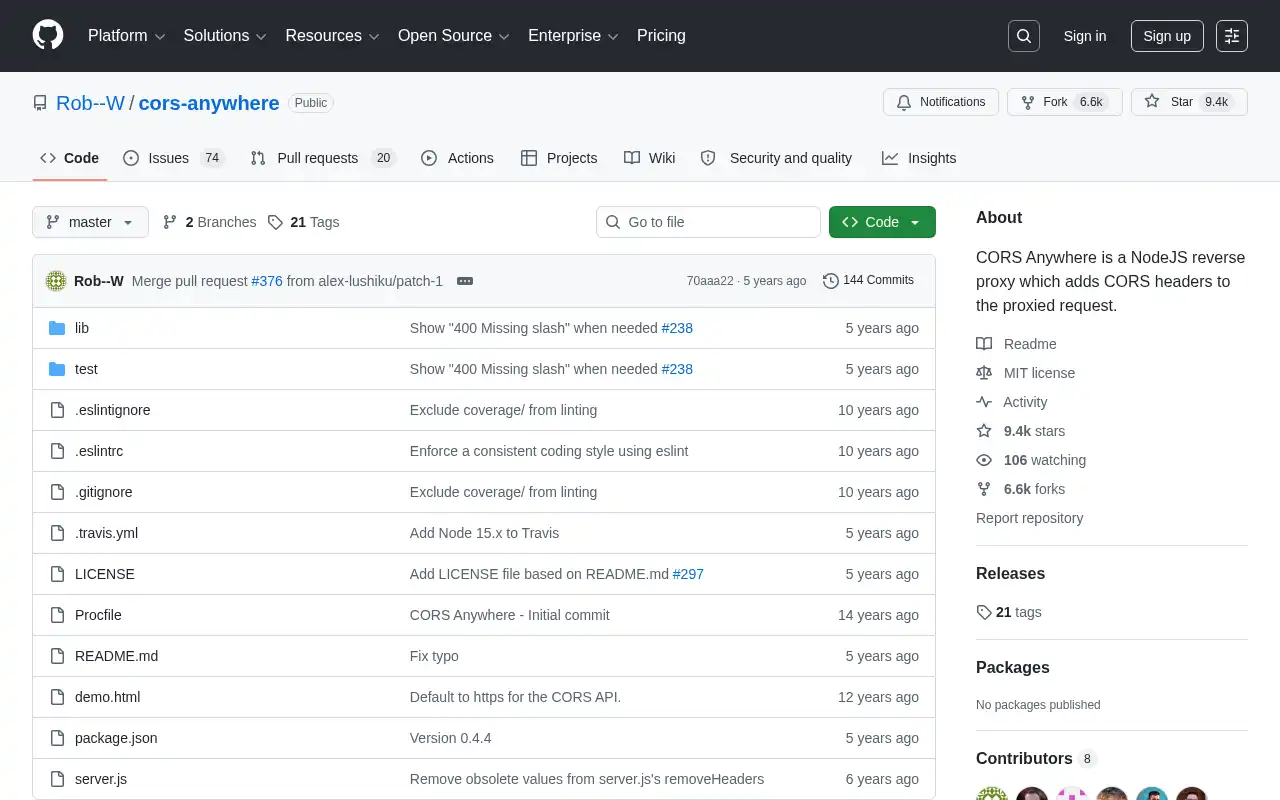1280x800 pixels.
Task: Click the file icon next to server.js
Action: pyautogui.click(x=57, y=779)
